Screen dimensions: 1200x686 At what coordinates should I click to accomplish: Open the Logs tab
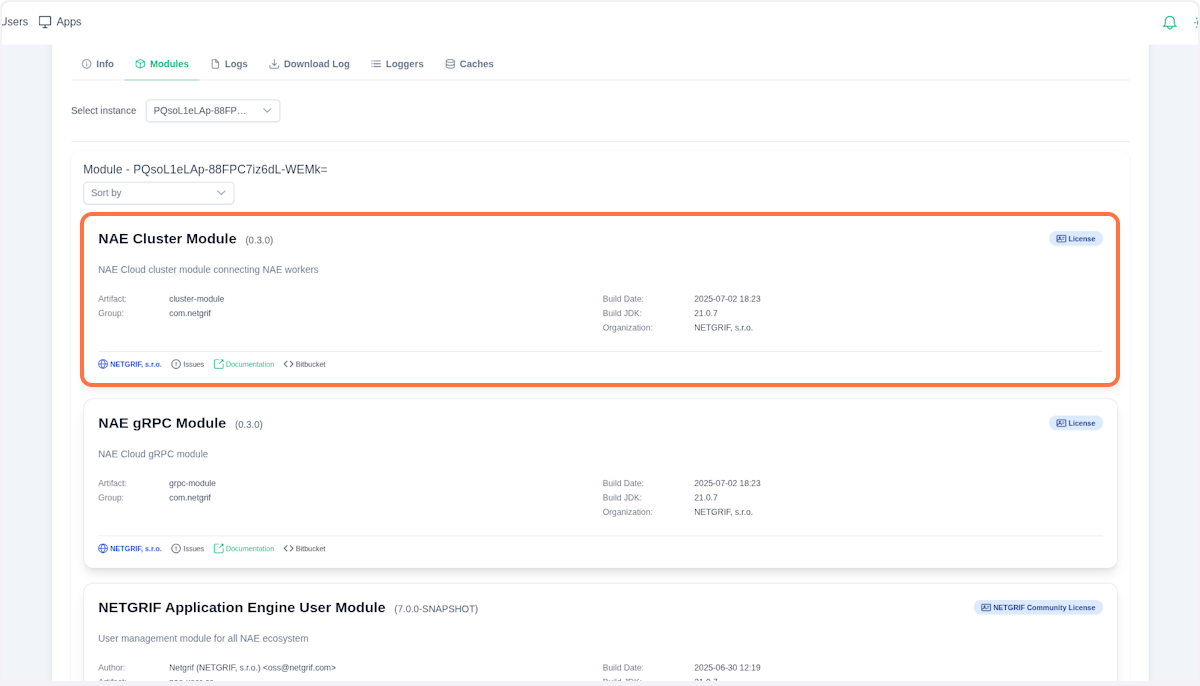(229, 64)
